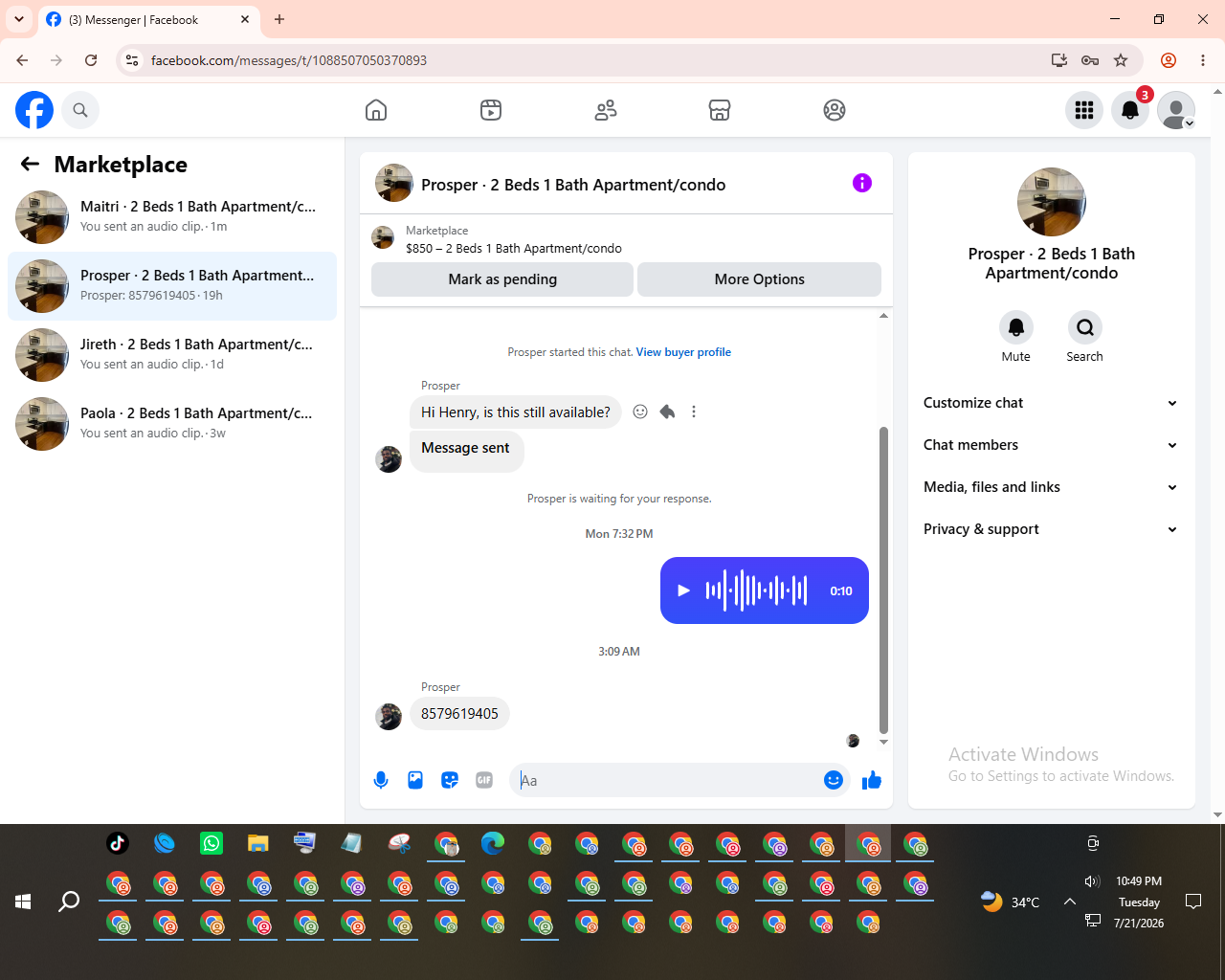
Task: Click the chat messages scrollbar
Action: (x=883, y=579)
